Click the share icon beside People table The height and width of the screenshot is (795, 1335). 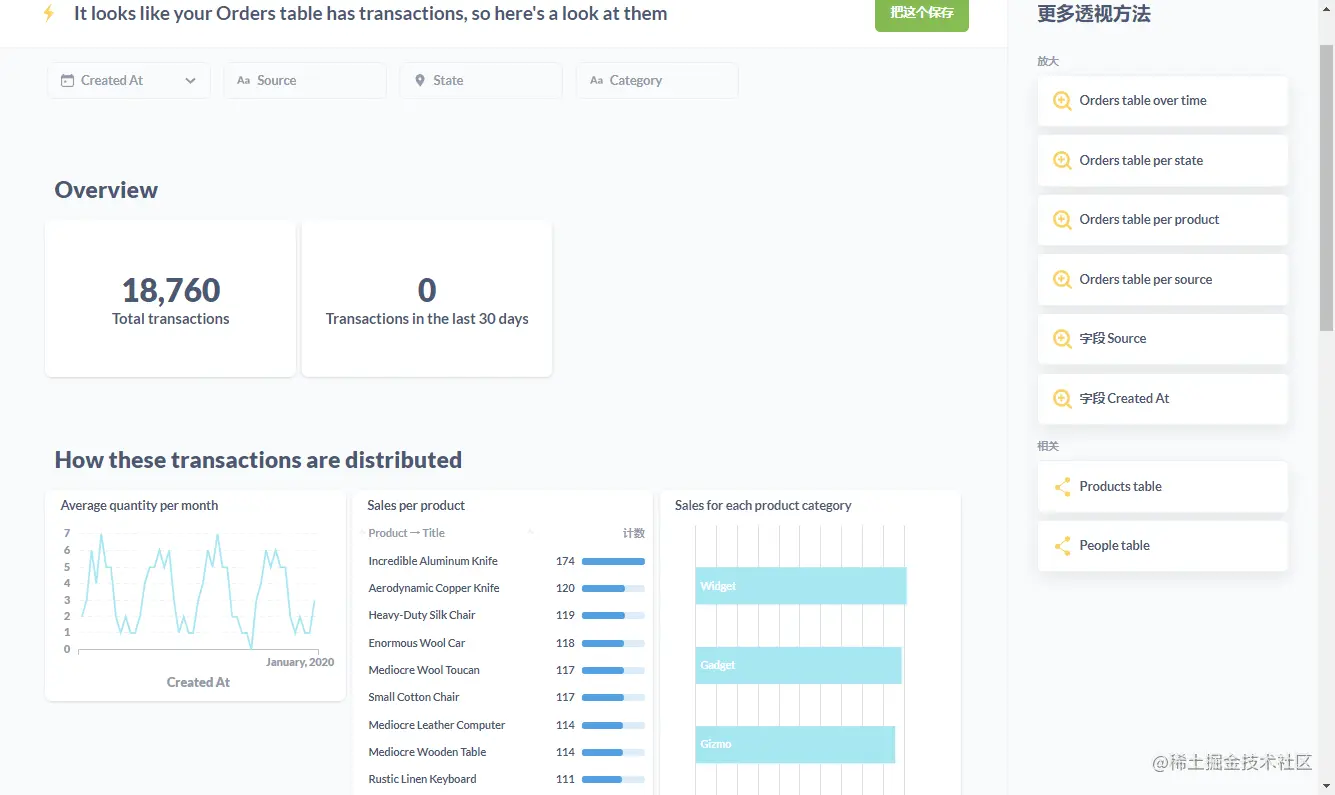coord(1063,546)
